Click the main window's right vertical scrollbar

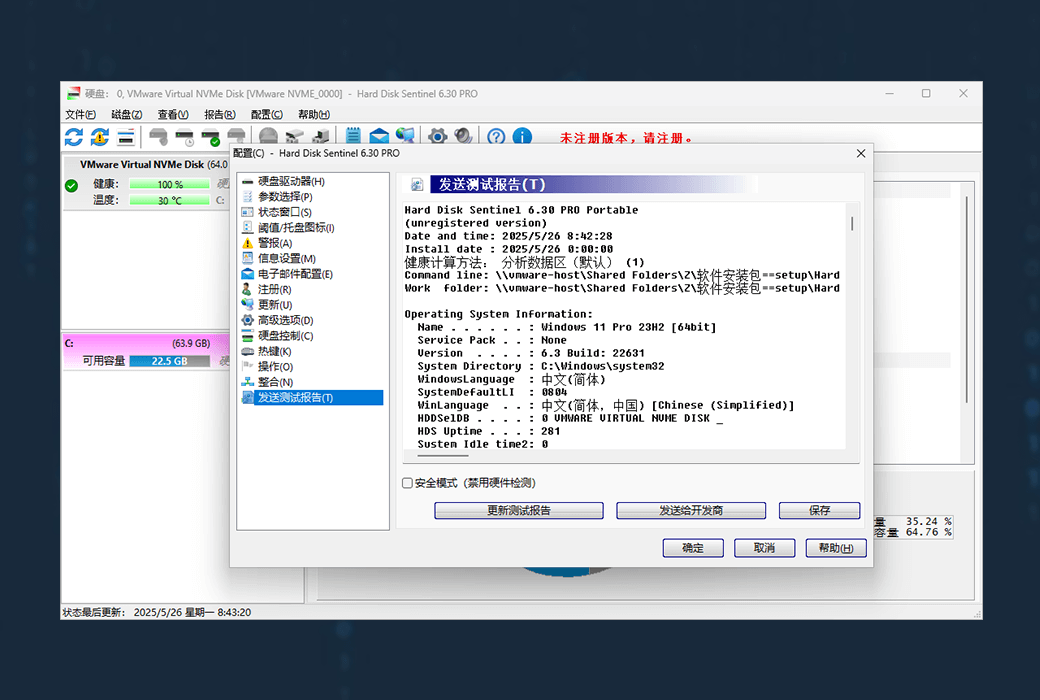point(967,299)
